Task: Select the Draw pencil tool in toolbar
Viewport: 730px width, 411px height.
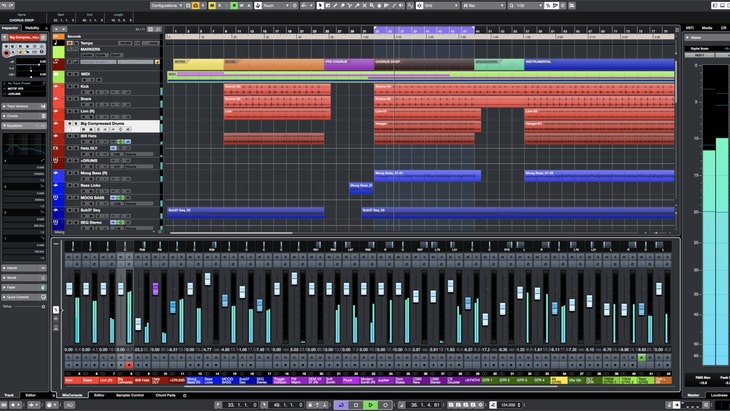Action: (335, 6)
